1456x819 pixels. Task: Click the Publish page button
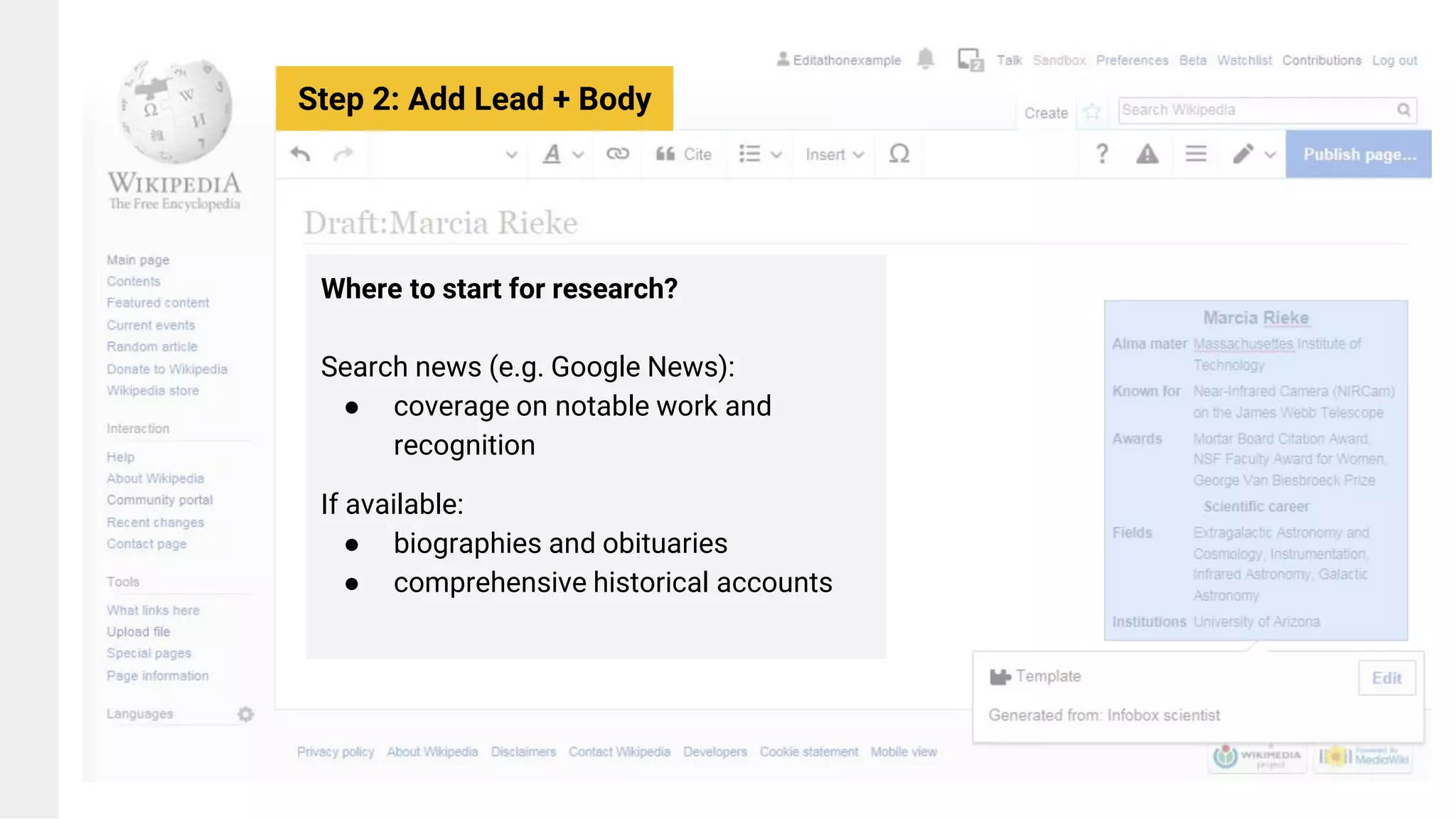[x=1359, y=154]
